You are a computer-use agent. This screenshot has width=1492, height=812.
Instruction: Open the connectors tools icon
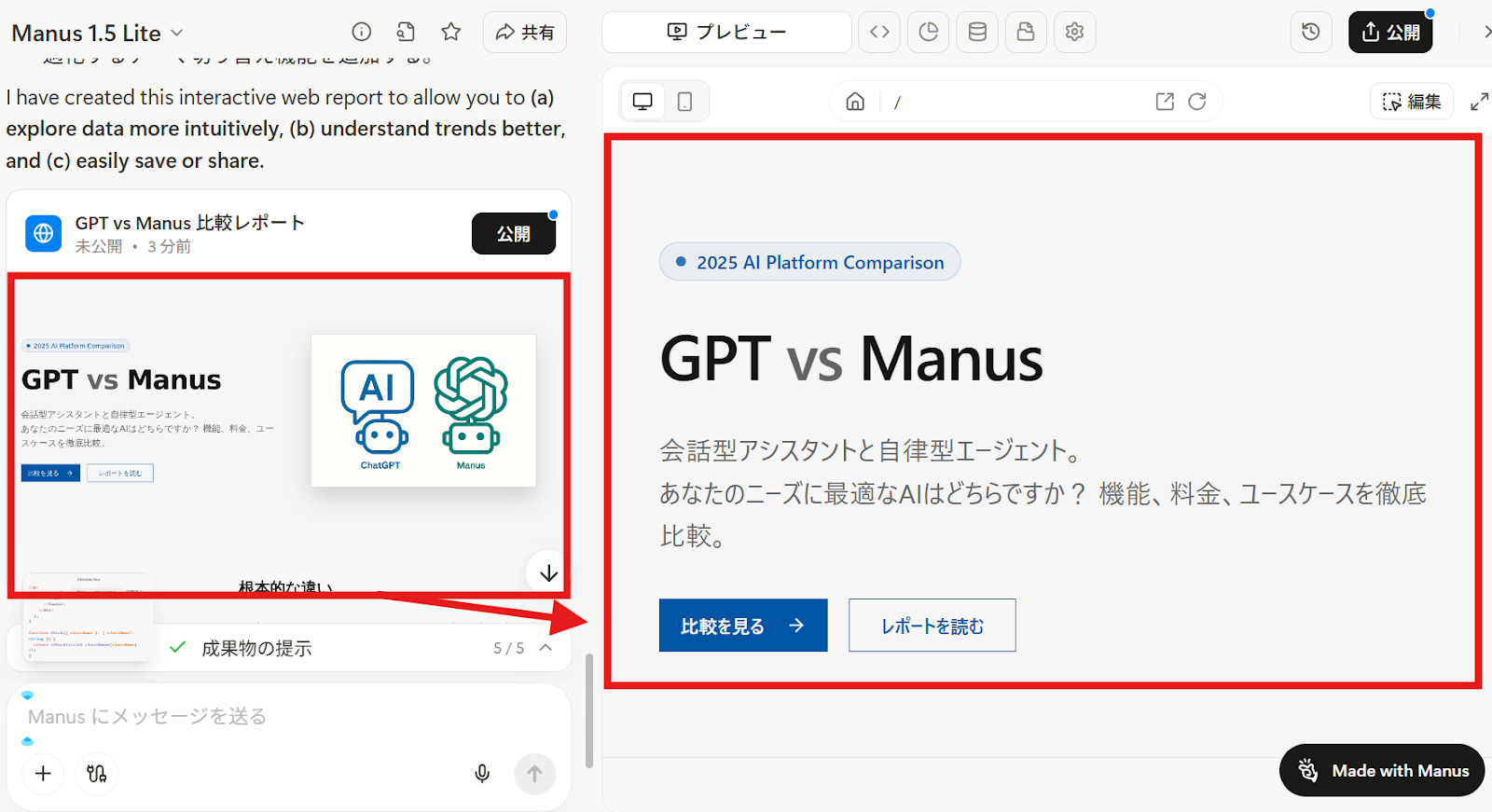(x=97, y=774)
